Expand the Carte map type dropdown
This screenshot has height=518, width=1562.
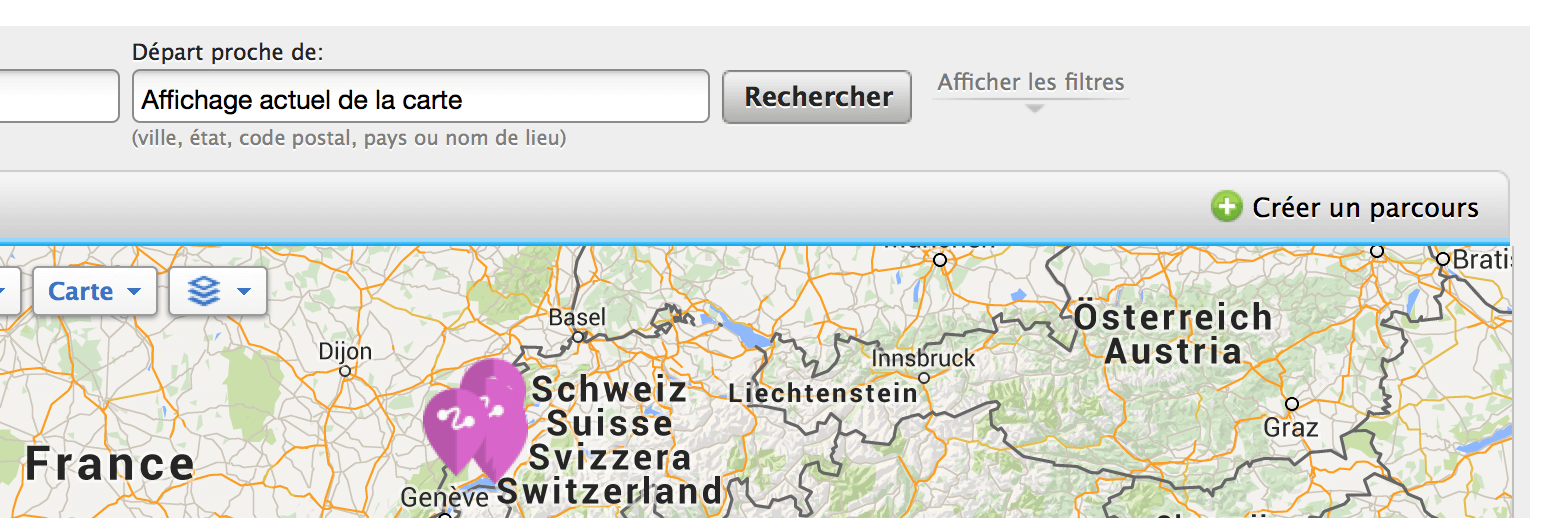(x=95, y=292)
